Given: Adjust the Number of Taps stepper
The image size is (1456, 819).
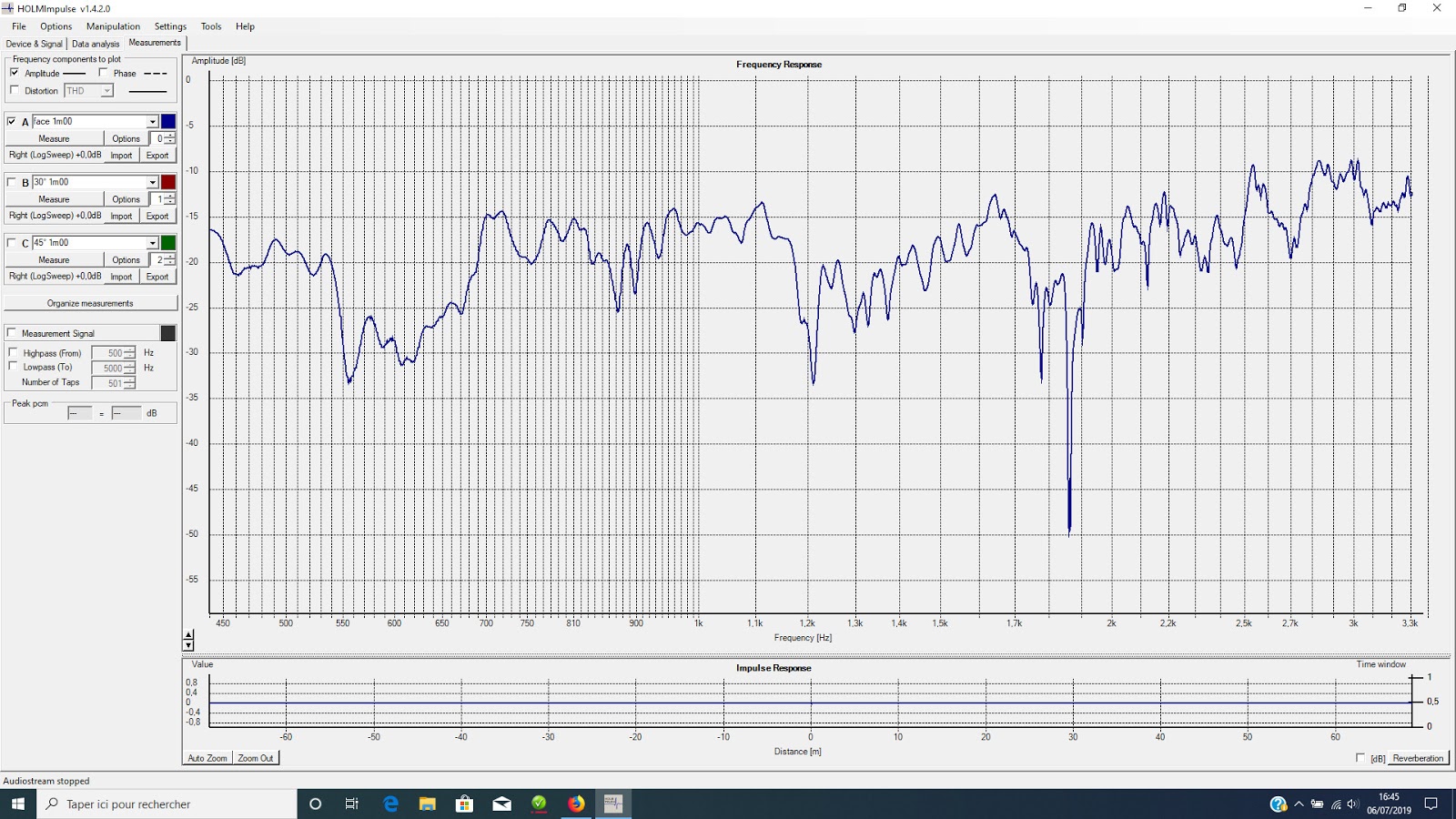Looking at the screenshot, I should point(130,383).
